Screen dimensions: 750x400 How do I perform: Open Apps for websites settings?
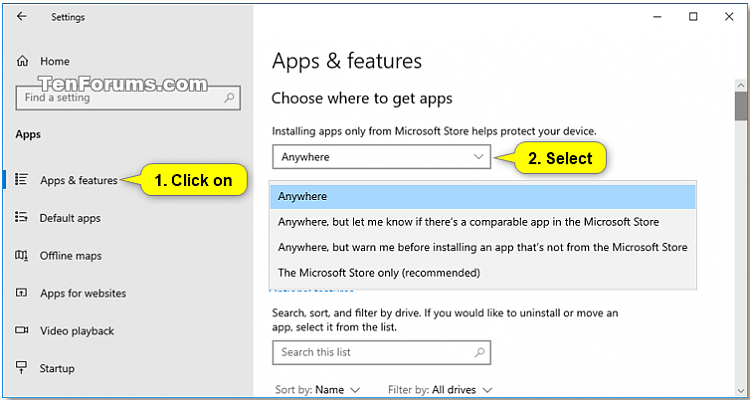[x=83, y=293]
